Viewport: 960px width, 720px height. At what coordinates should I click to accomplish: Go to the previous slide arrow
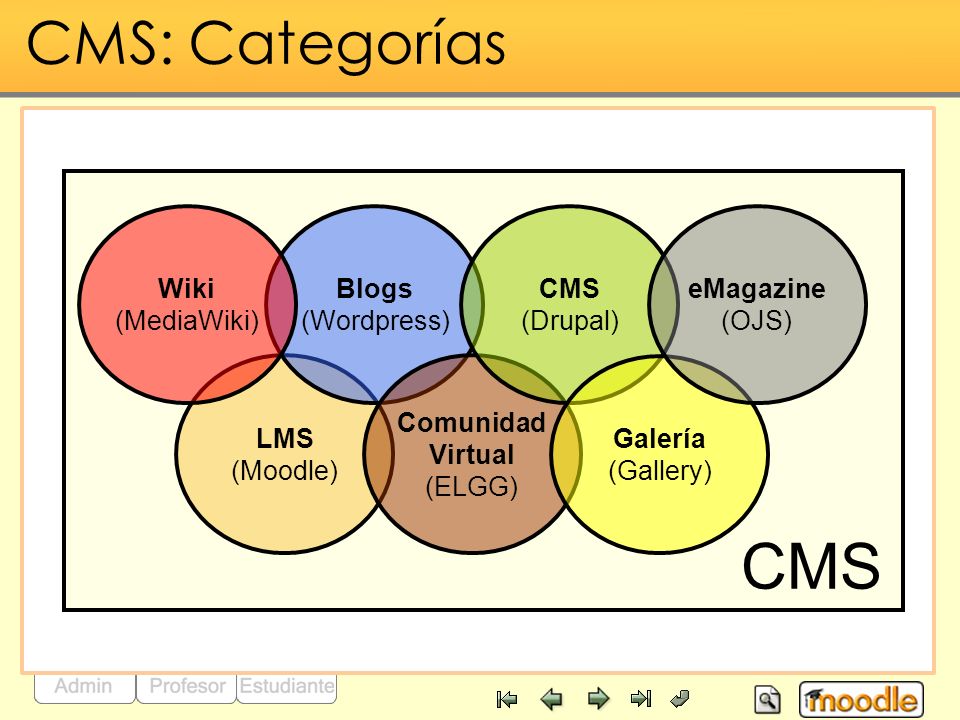point(552,699)
